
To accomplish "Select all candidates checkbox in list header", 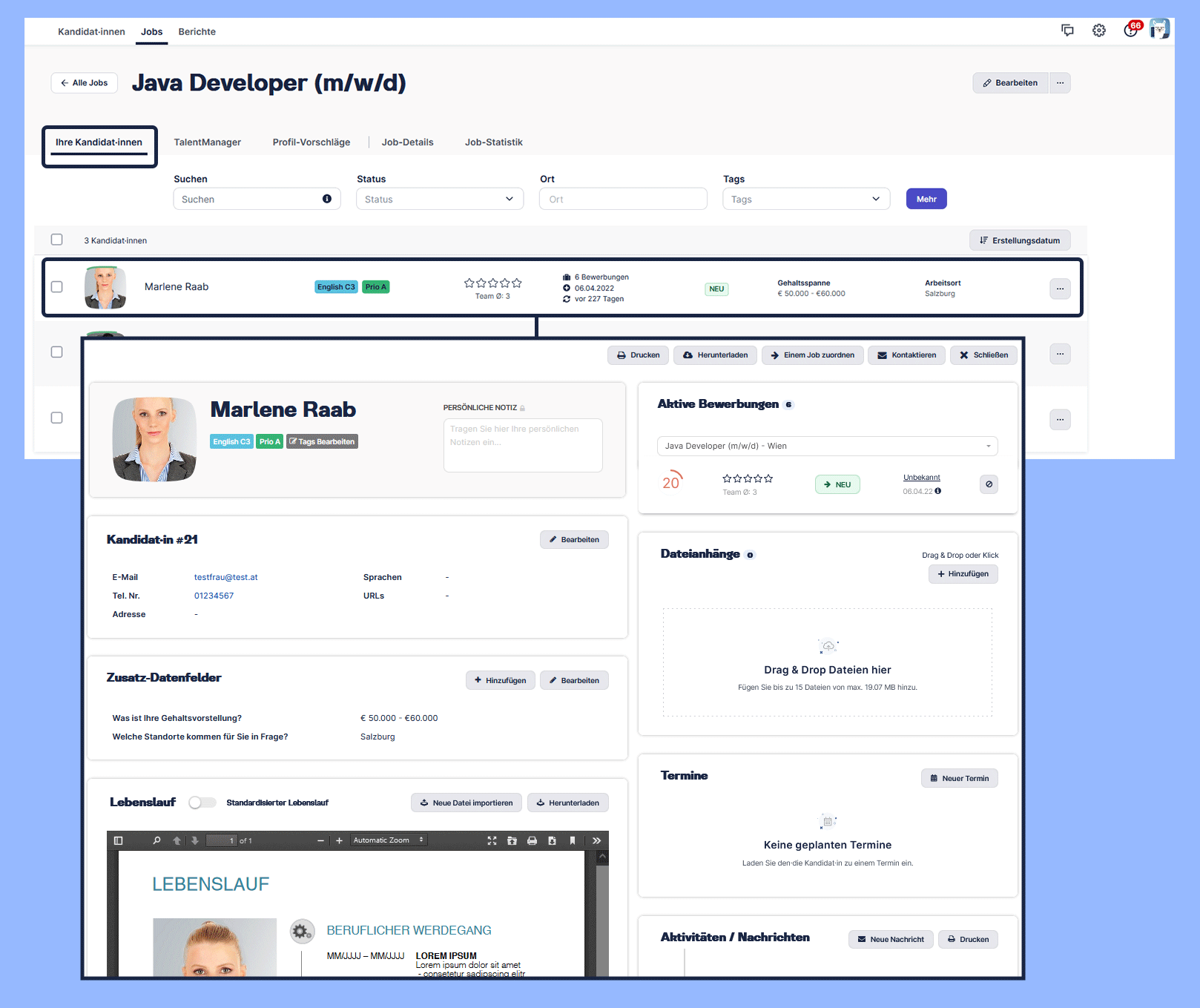I will tap(57, 240).
